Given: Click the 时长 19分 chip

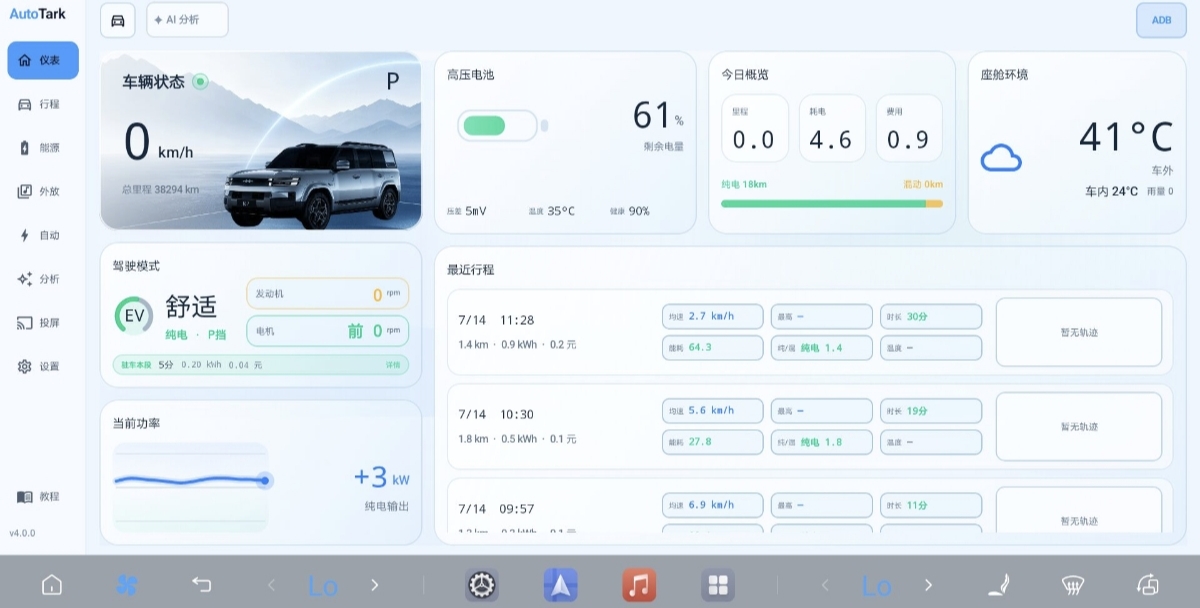Looking at the screenshot, I should click(931, 410).
